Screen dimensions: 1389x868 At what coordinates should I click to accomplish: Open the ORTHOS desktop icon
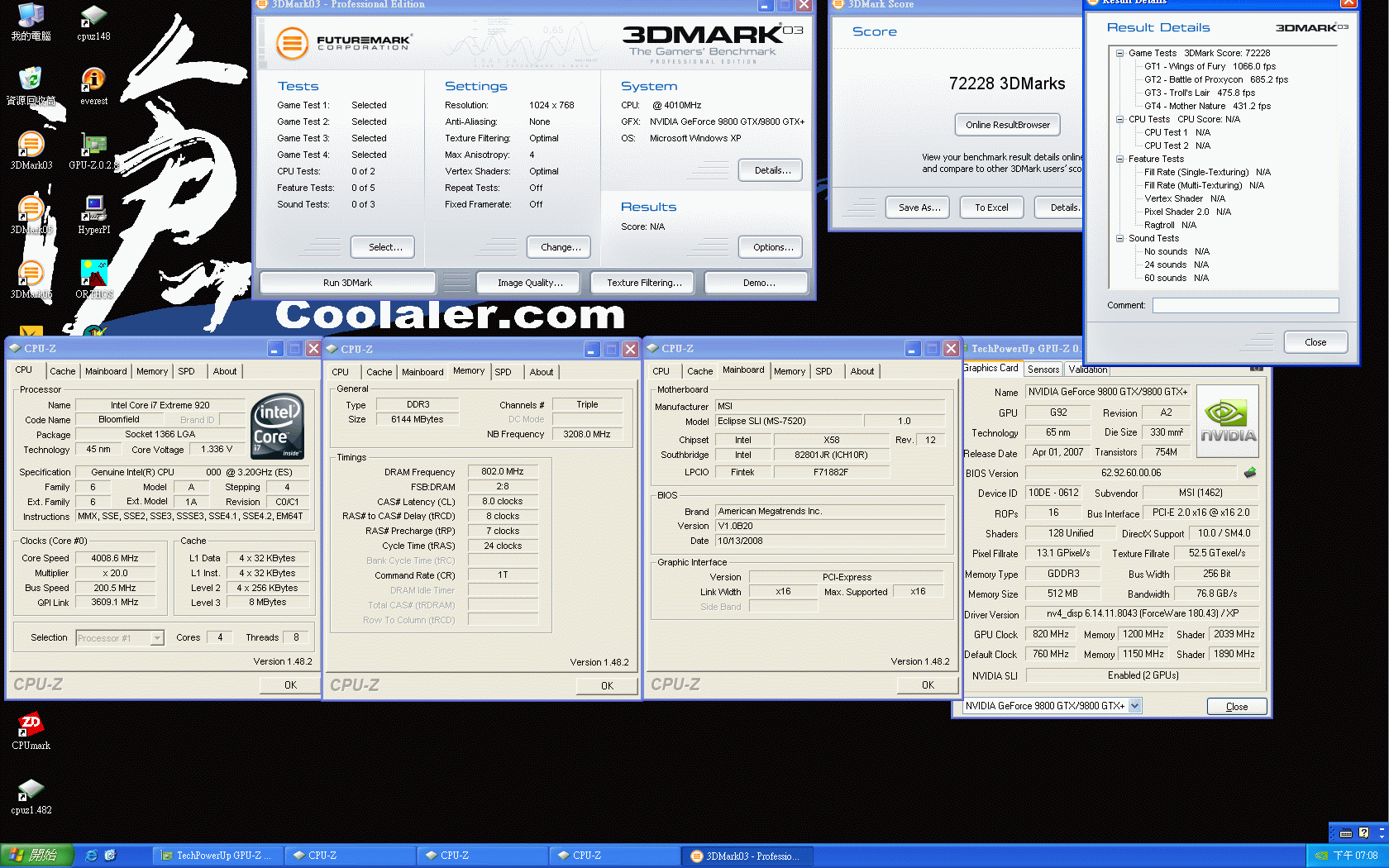pos(93,280)
